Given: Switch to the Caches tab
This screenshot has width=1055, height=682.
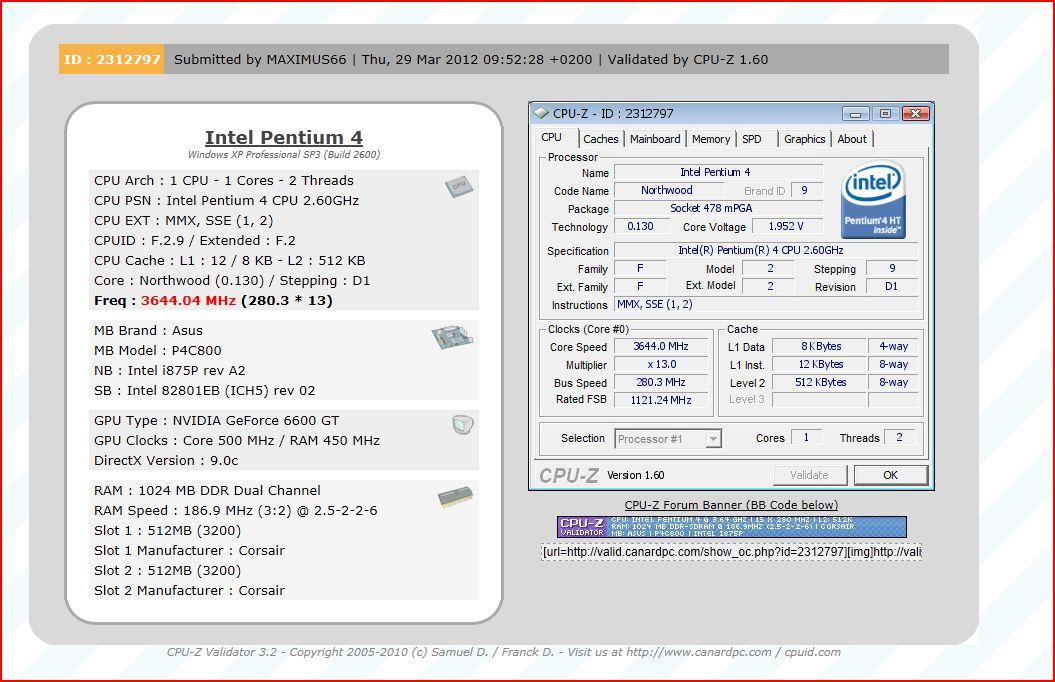Looking at the screenshot, I should point(600,139).
